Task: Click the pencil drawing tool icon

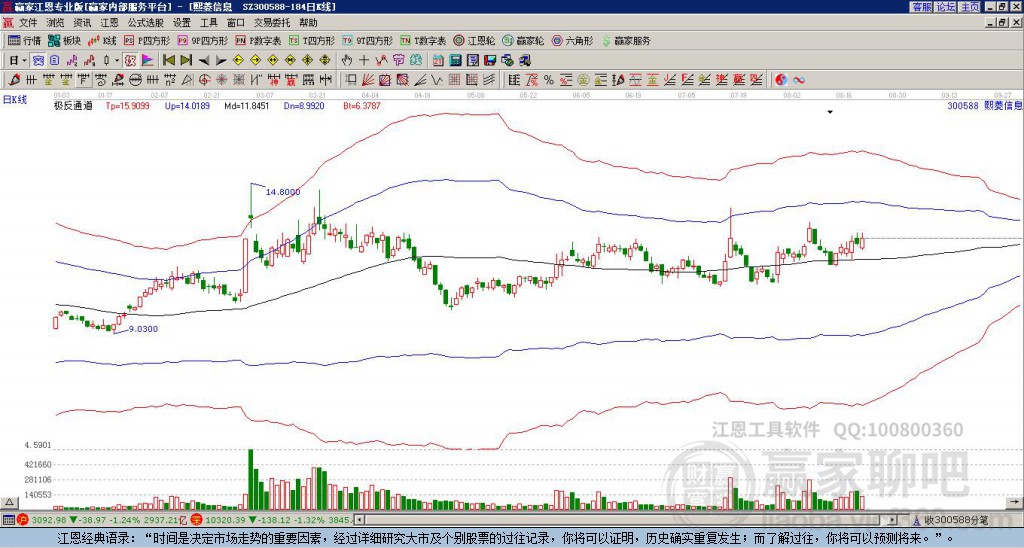Action: [x=14, y=80]
